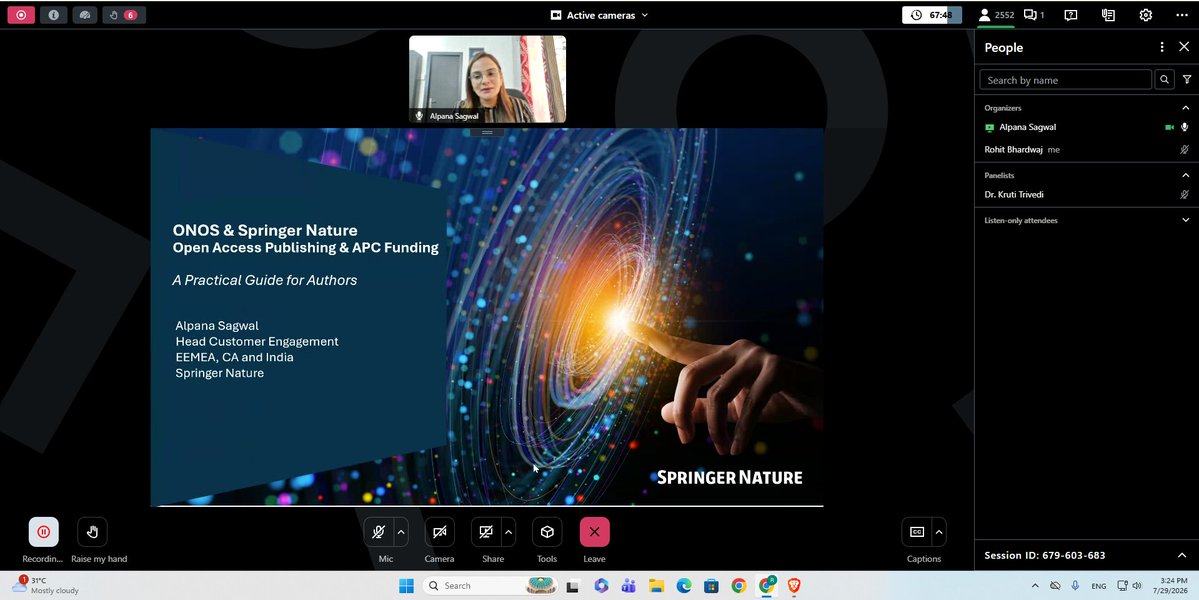
Task: Click Session ID: 679-603-683 text
Action: [x=1045, y=556]
